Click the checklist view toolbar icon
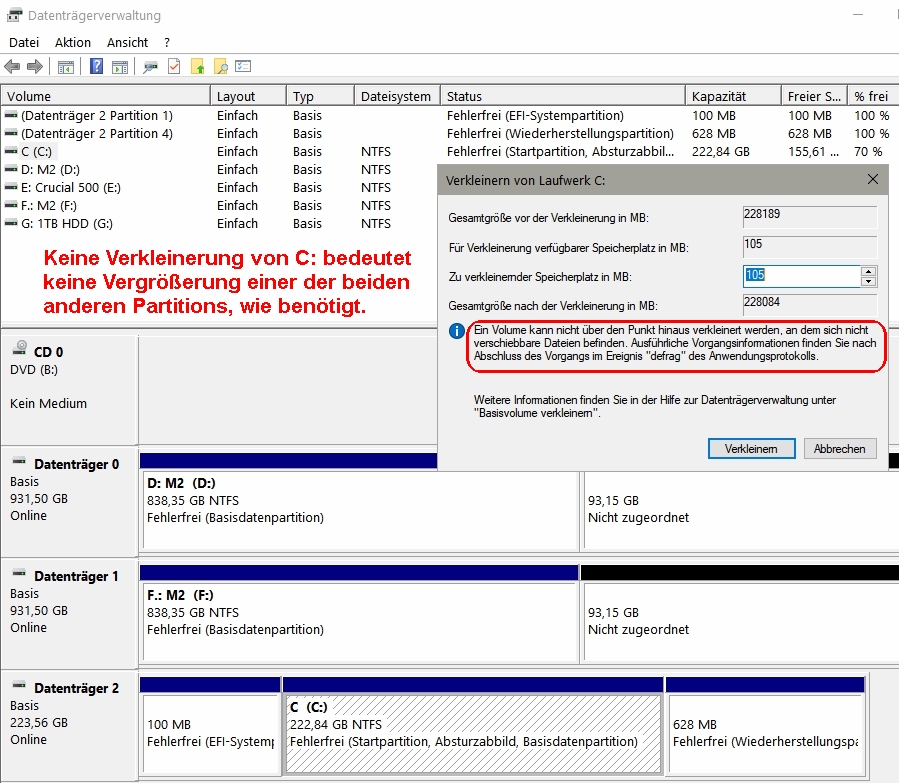The height and width of the screenshot is (783, 899). [243, 67]
